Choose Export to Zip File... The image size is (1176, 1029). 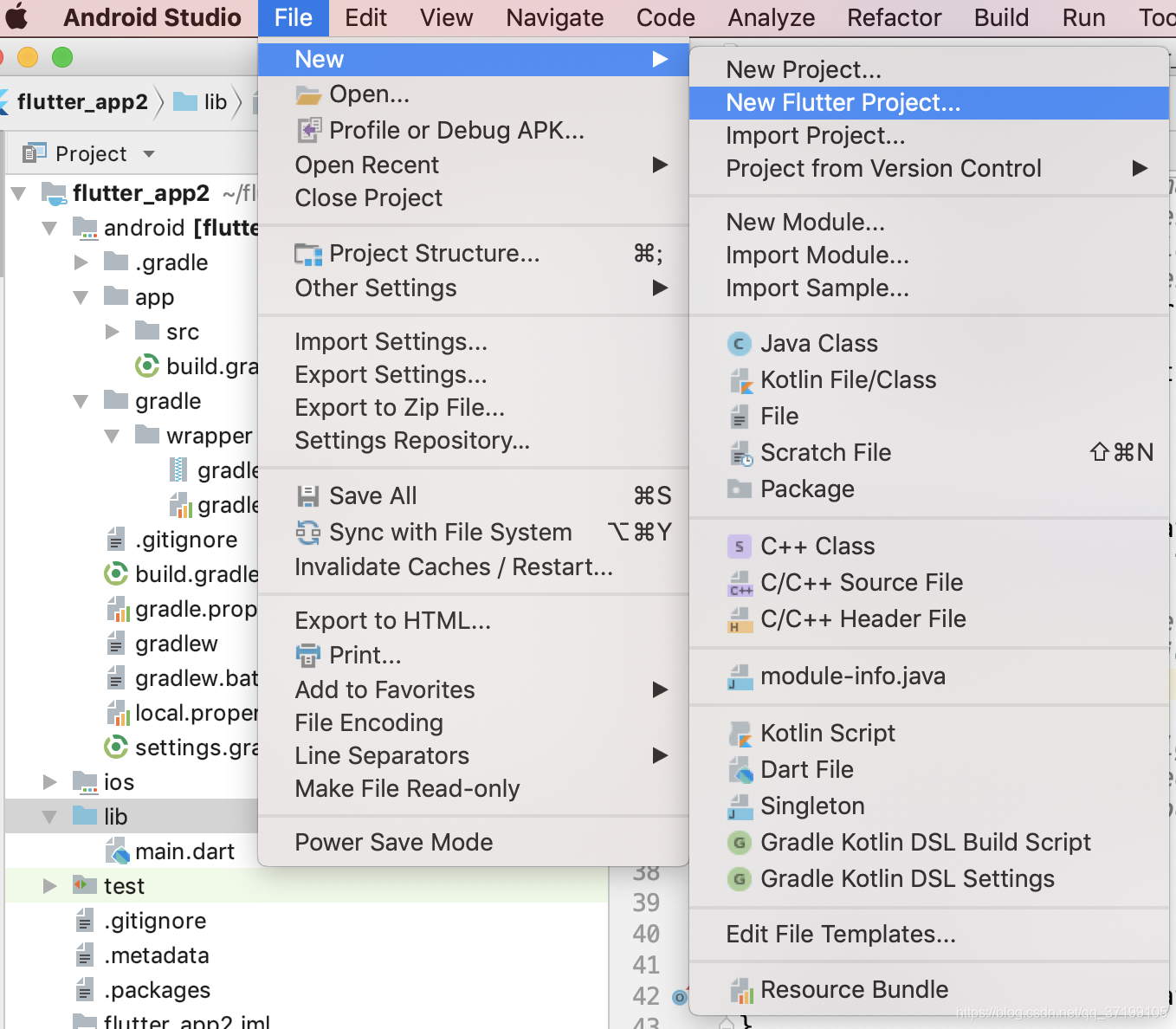[474, 407]
